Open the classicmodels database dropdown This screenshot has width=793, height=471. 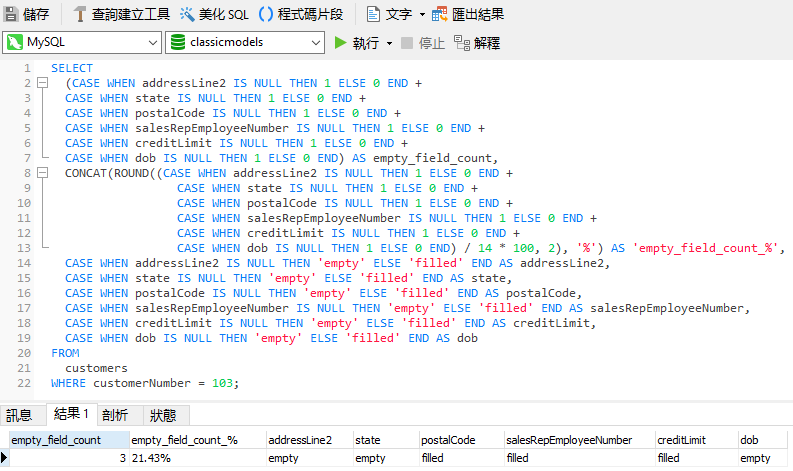pyautogui.click(x=315, y=43)
